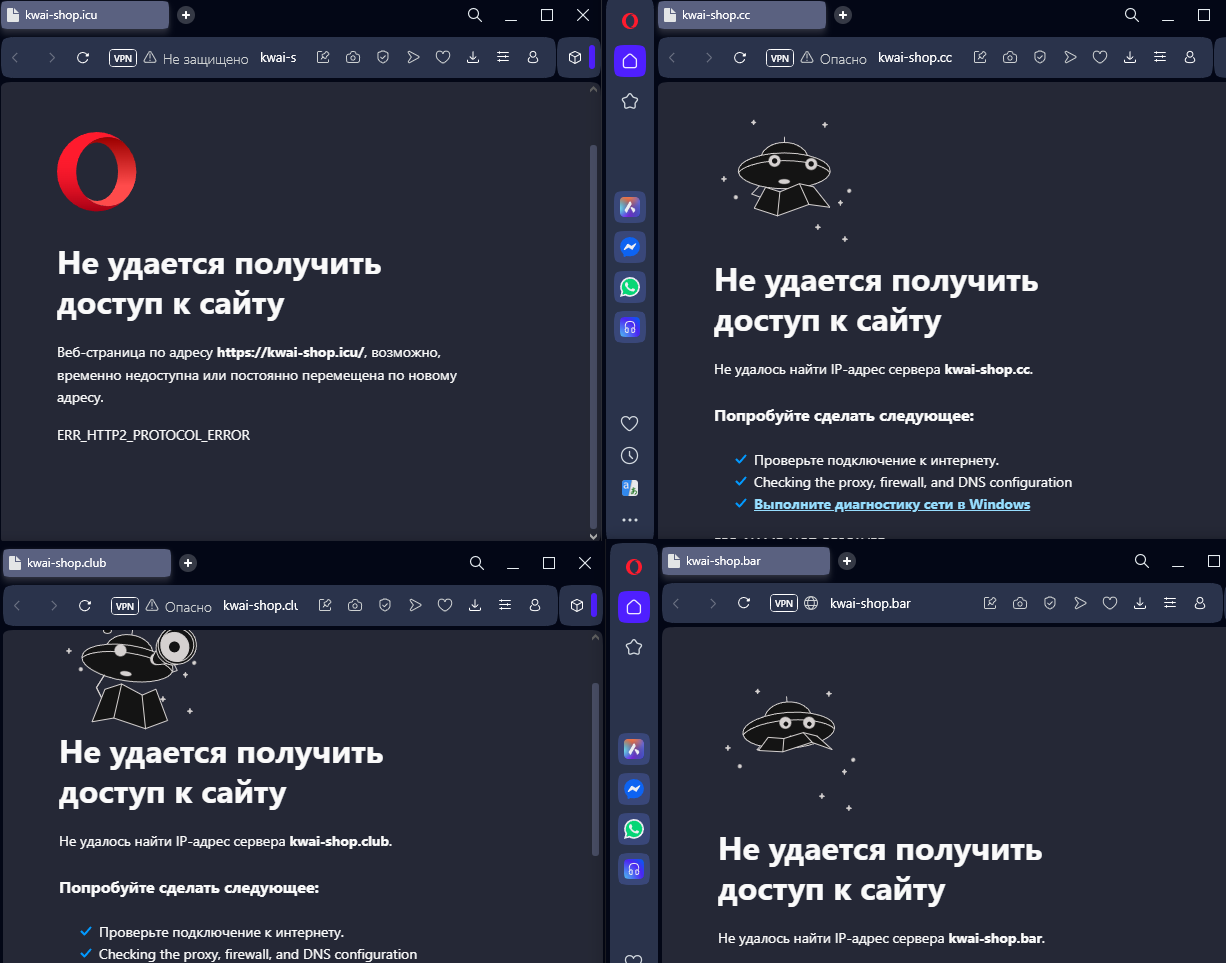Viewport: 1226px width, 963px height.
Task: Open the History clock icon in the sidebar
Action: click(630, 456)
